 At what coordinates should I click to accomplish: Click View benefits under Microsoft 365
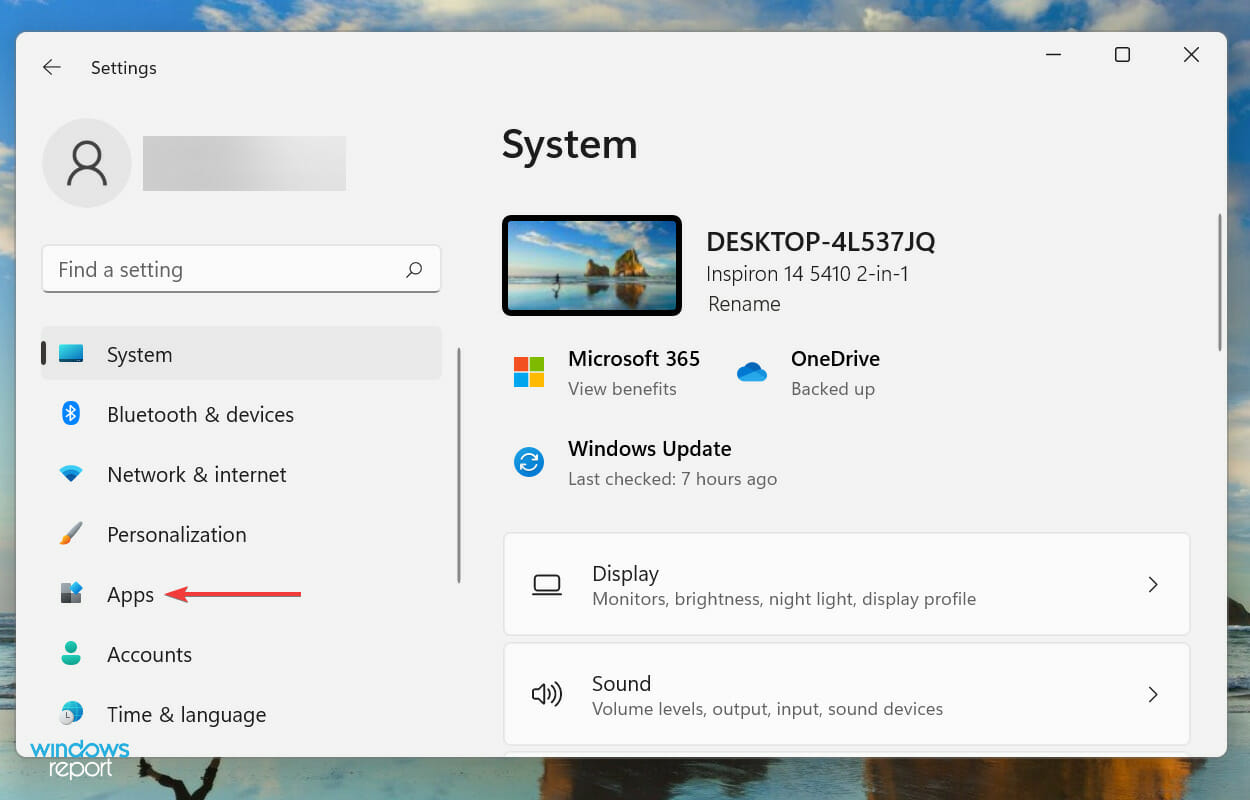[x=622, y=389]
